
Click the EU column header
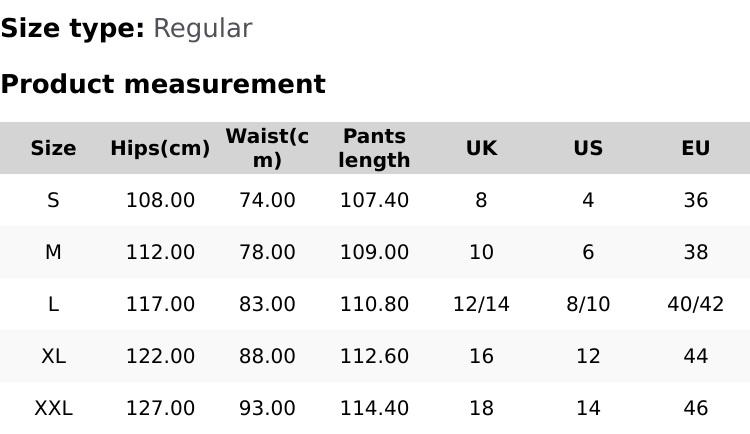695,148
